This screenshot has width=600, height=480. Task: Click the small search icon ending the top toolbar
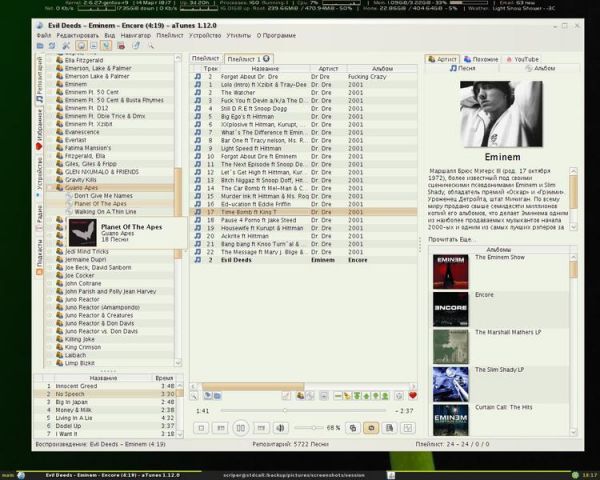151,46
